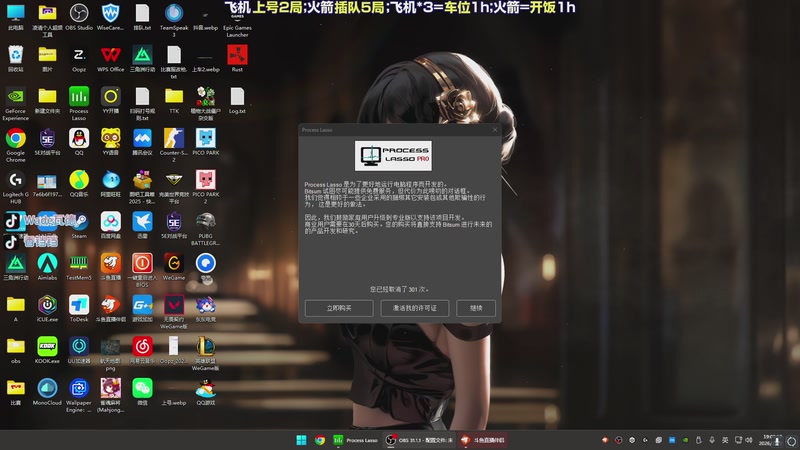Click the 英 input method indicator
This screenshot has height=450, width=800.
tap(725, 440)
